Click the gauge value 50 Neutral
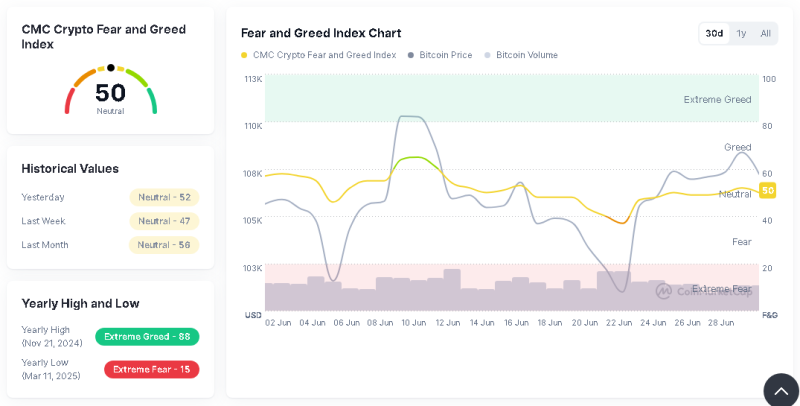 click(x=110, y=98)
